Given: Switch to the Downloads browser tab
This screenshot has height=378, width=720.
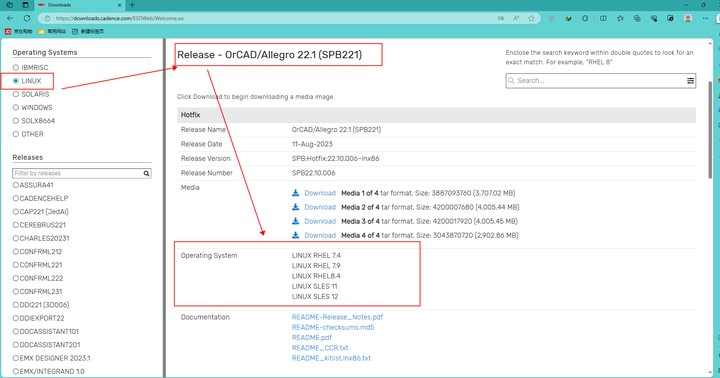Looking at the screenshot, I should [x=79, y=5].
